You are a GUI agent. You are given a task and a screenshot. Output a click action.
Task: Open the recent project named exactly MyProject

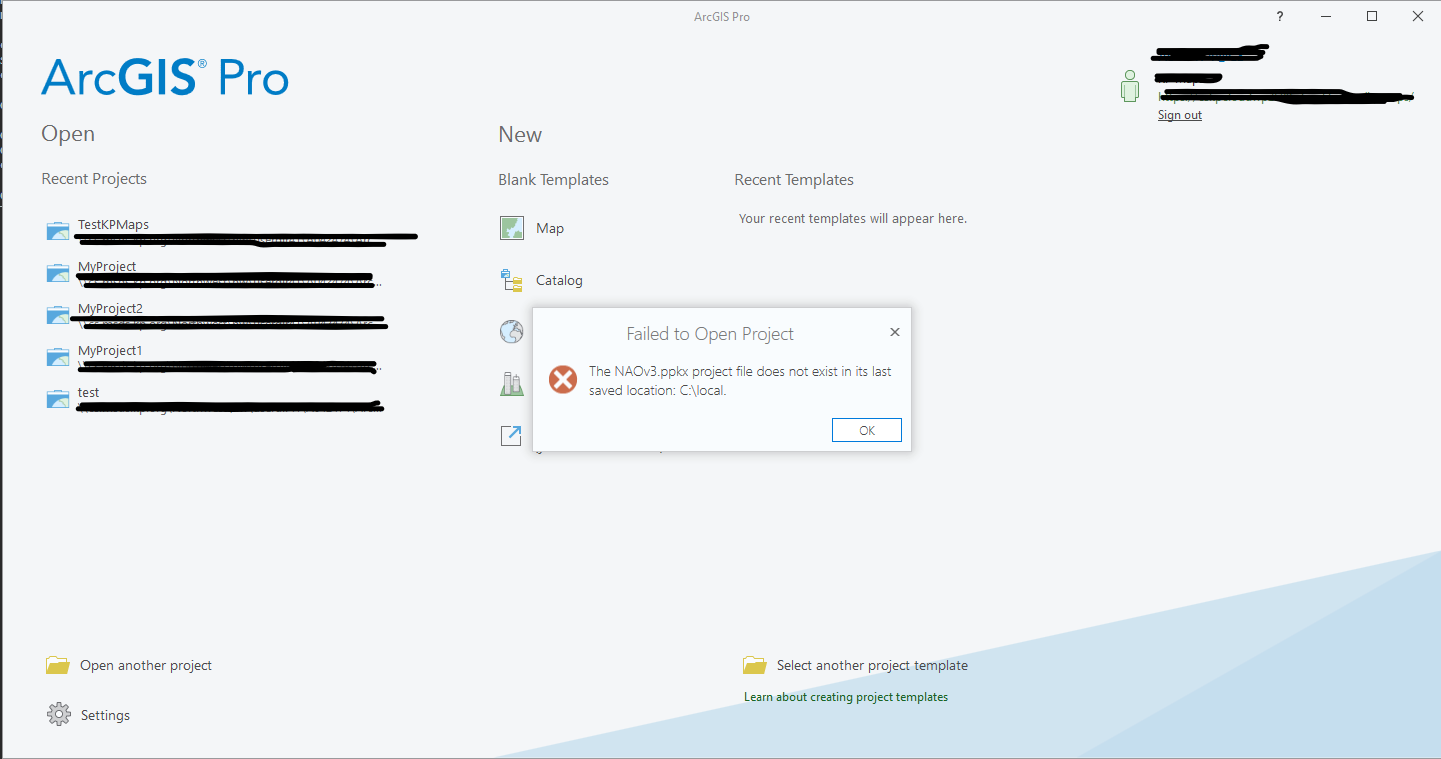[214, 273]
